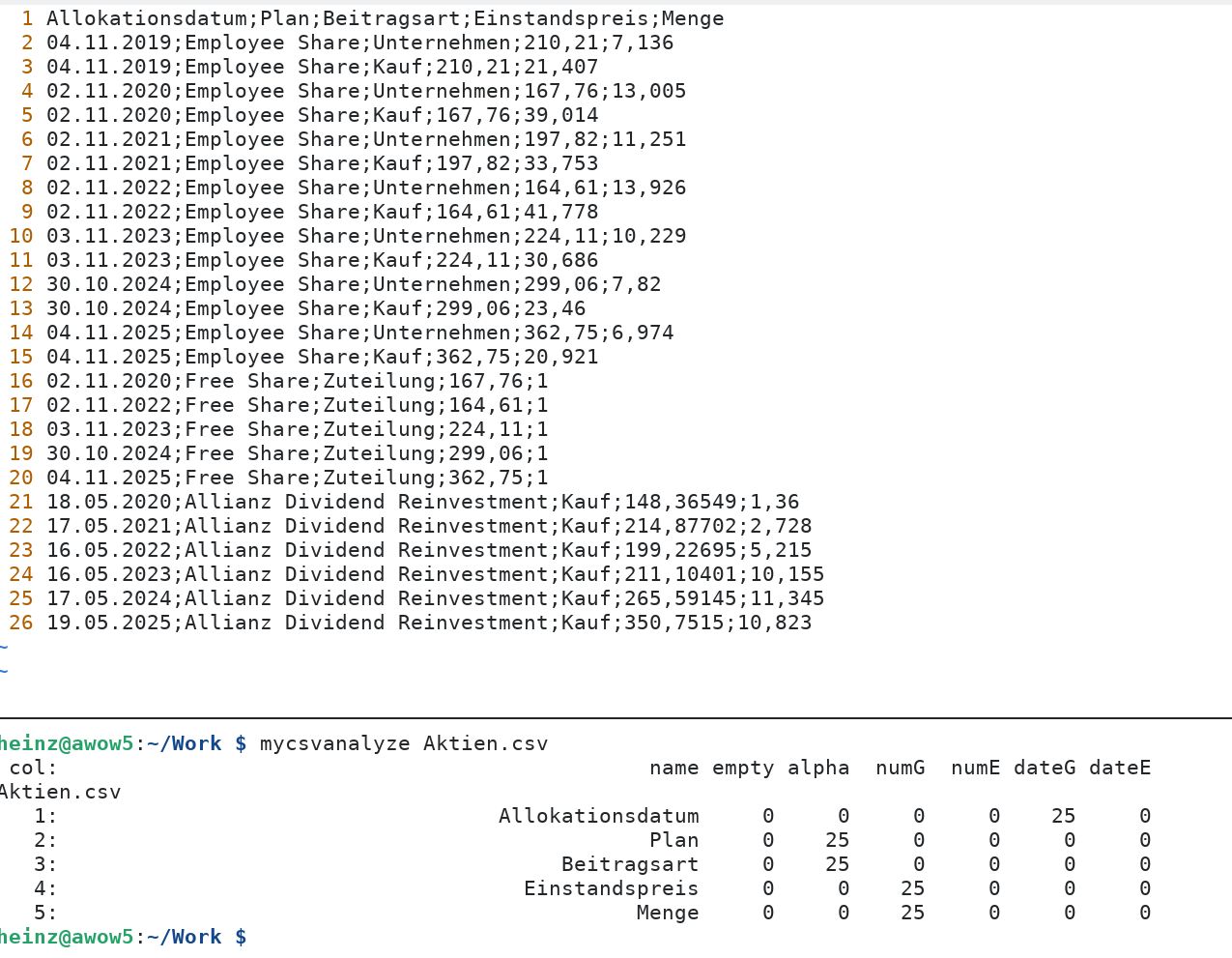Image resolution: width=1232 pixels, height=958 pixels.
Task: Click the Menge row name in output
Action: (667, 913)
